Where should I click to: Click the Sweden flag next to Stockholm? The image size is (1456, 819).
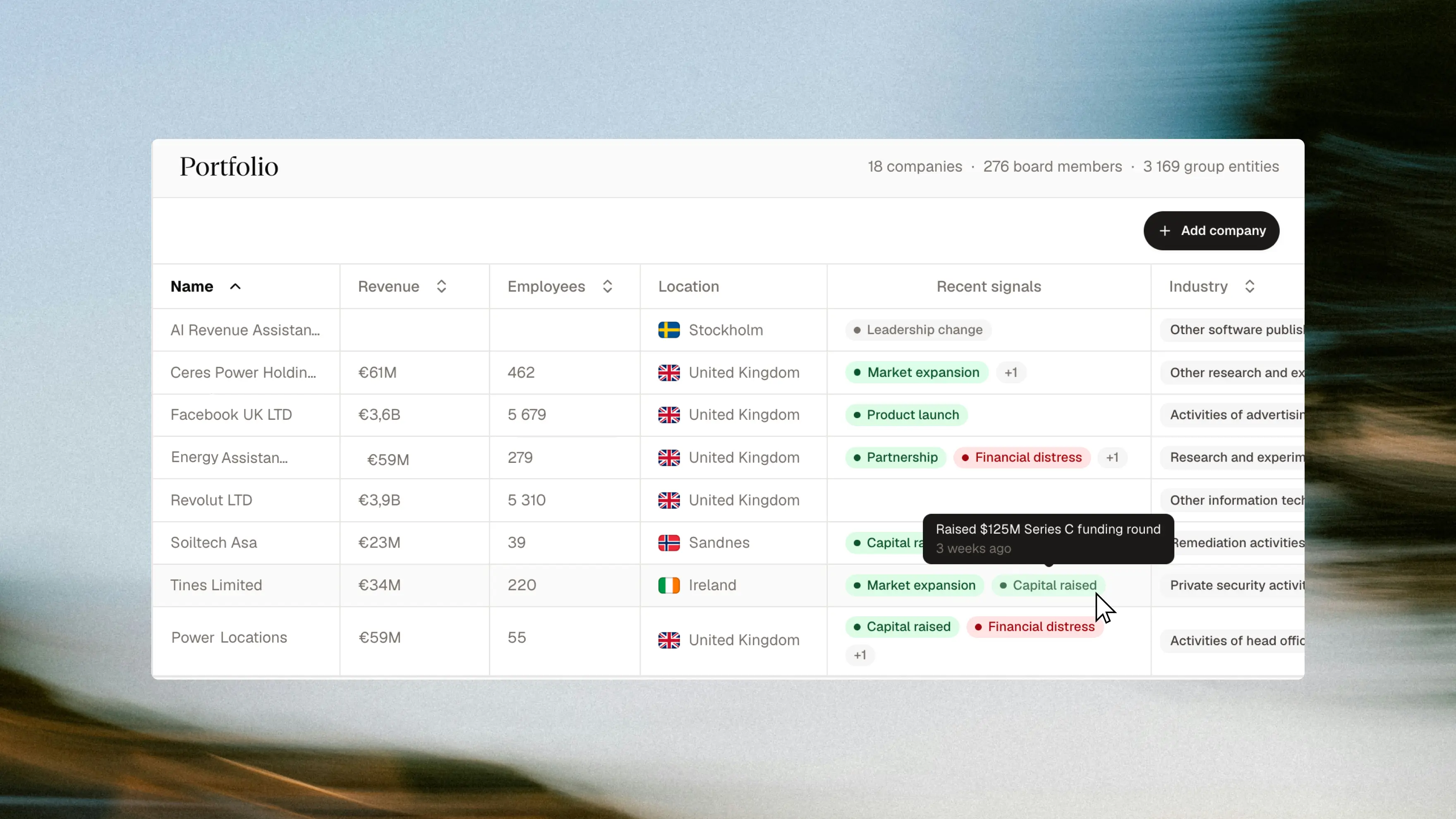click(669, 330)
